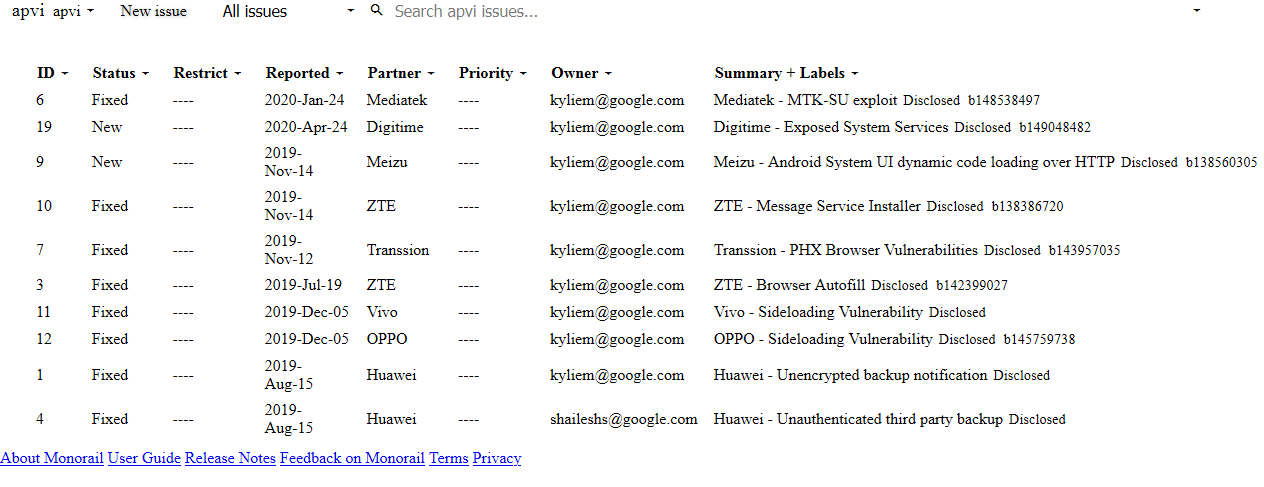Open the Reported column header menu
Viewport: 1264px width, 487px height.
(x=304, y=73)
